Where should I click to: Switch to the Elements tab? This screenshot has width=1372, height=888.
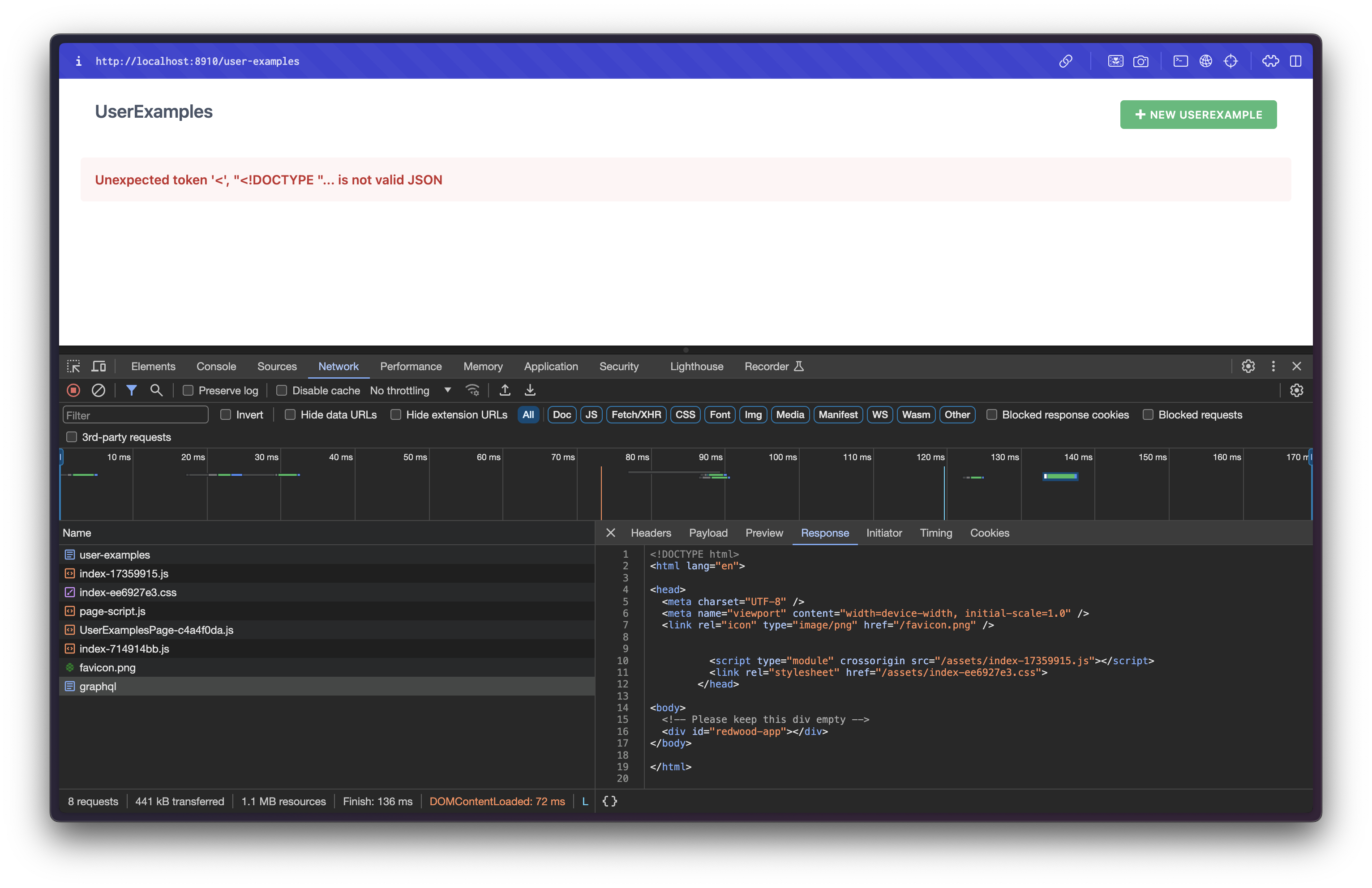tap(153, 367)
